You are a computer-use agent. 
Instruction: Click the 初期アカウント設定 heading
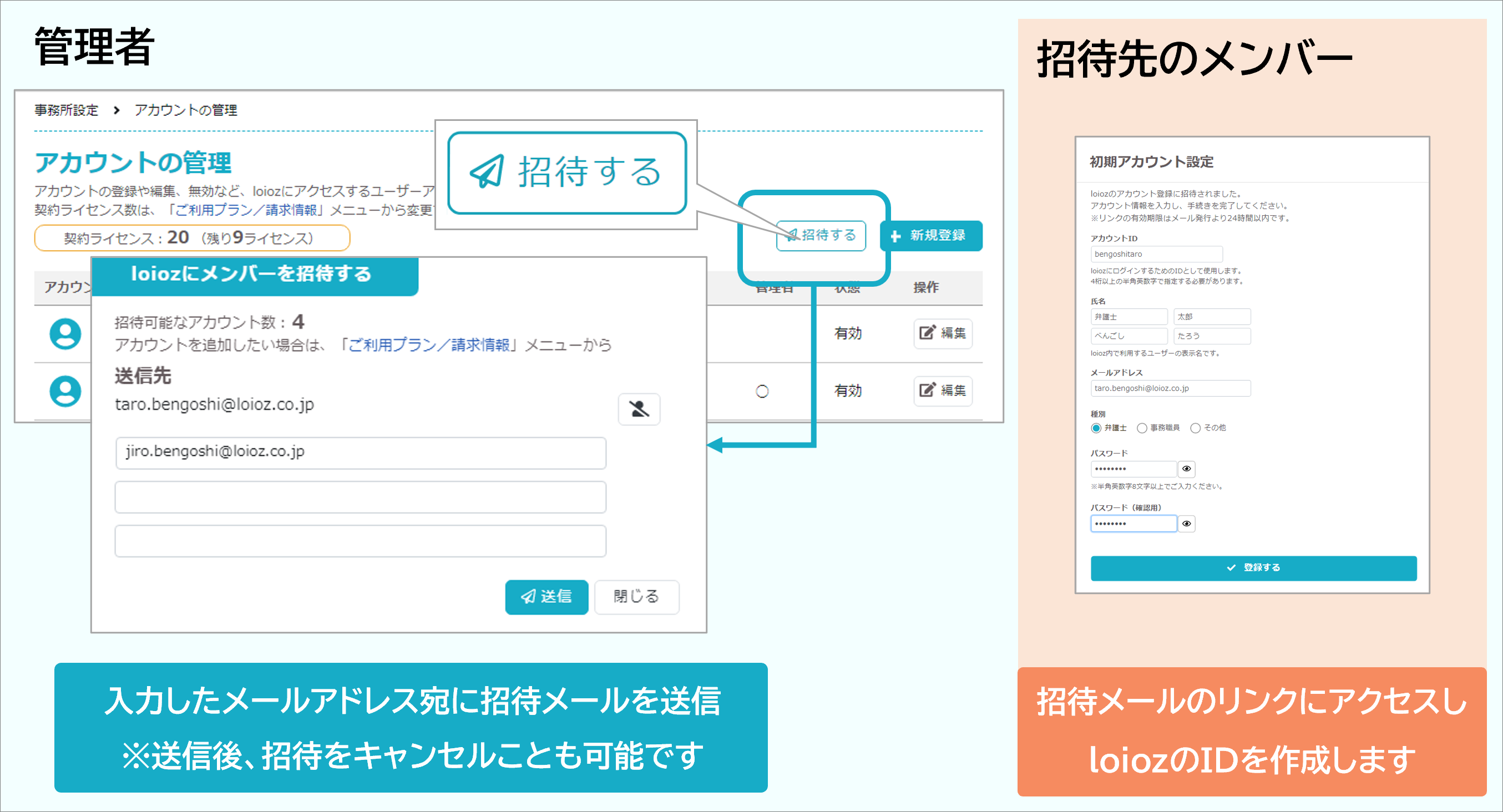pos(1151,161)
